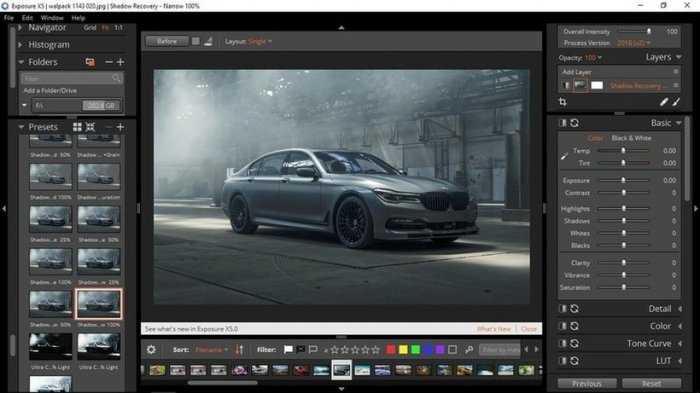This screenshot has width=700, height=393.
Task: Set Navigator zoom to Fit
Action: pos(105,28)
